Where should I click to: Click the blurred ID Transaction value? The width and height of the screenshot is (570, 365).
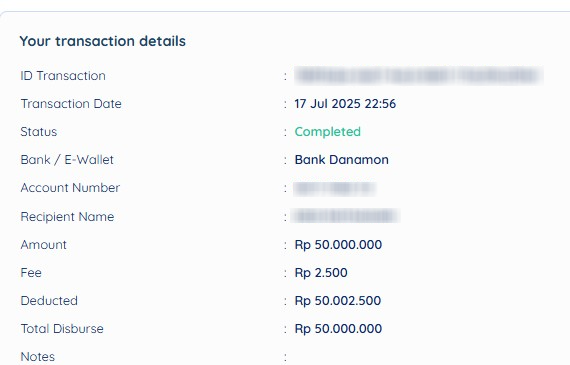point(419,76)
